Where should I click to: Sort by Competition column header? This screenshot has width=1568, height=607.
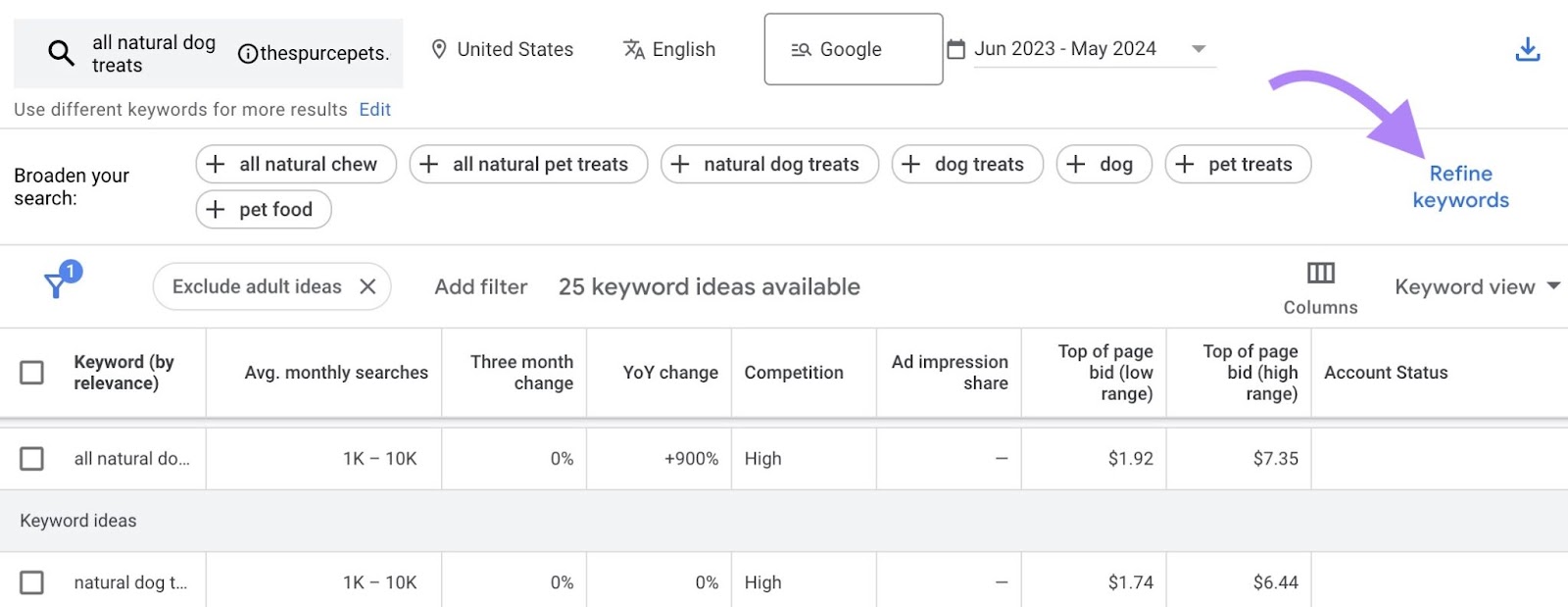click(x=793, y=373)
